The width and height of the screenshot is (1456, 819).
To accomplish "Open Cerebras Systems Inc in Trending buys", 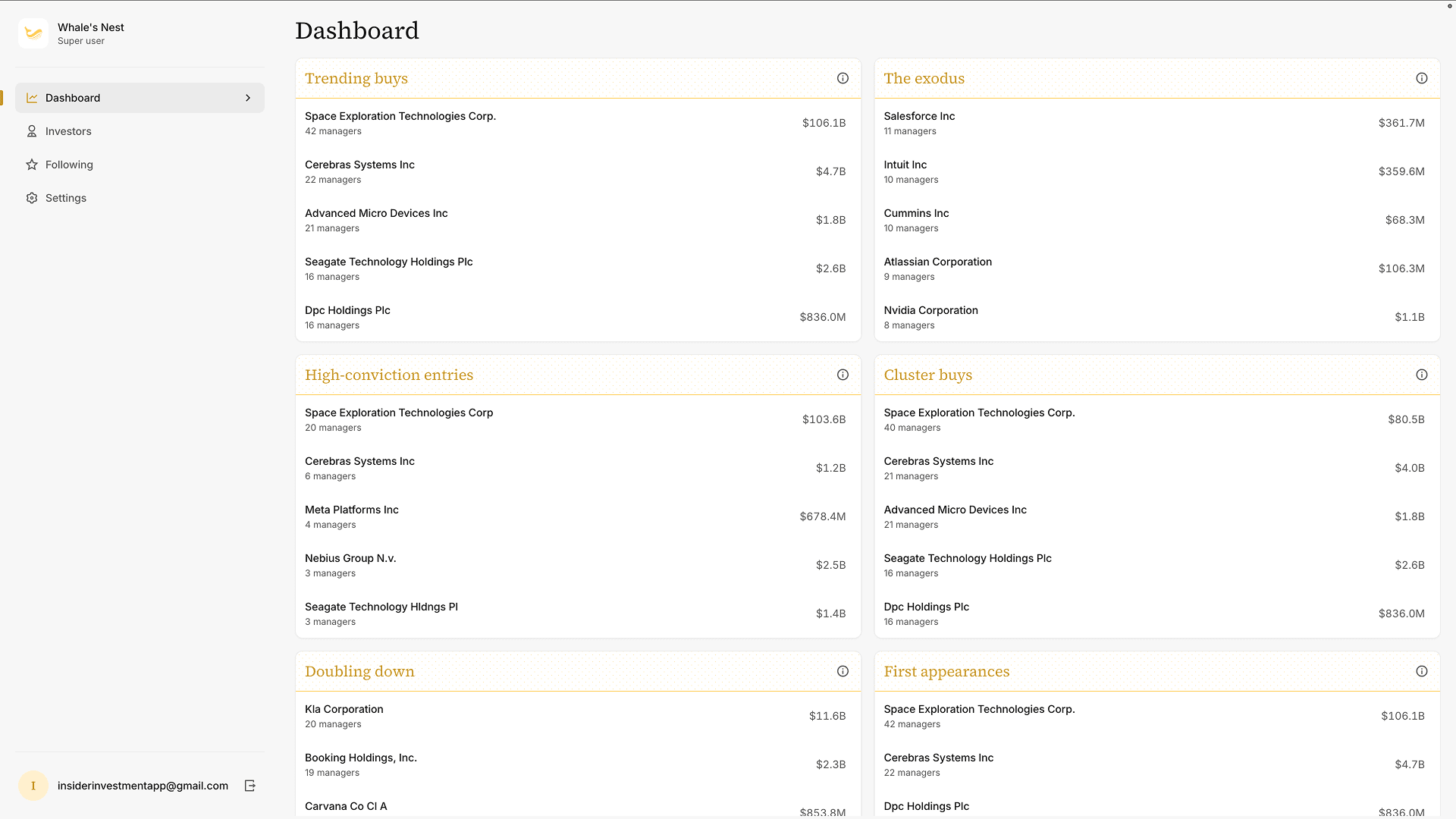I will pyautogui.click(x=578, y=171).
